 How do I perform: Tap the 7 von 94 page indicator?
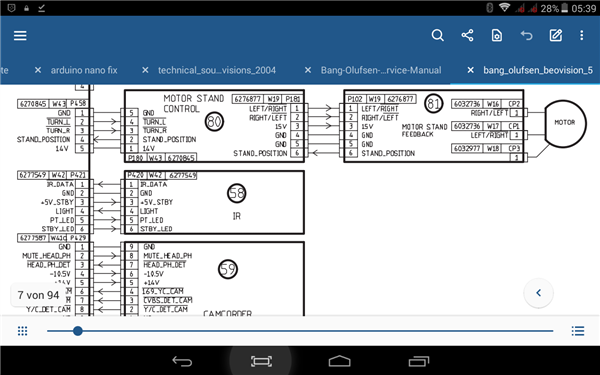38,295
